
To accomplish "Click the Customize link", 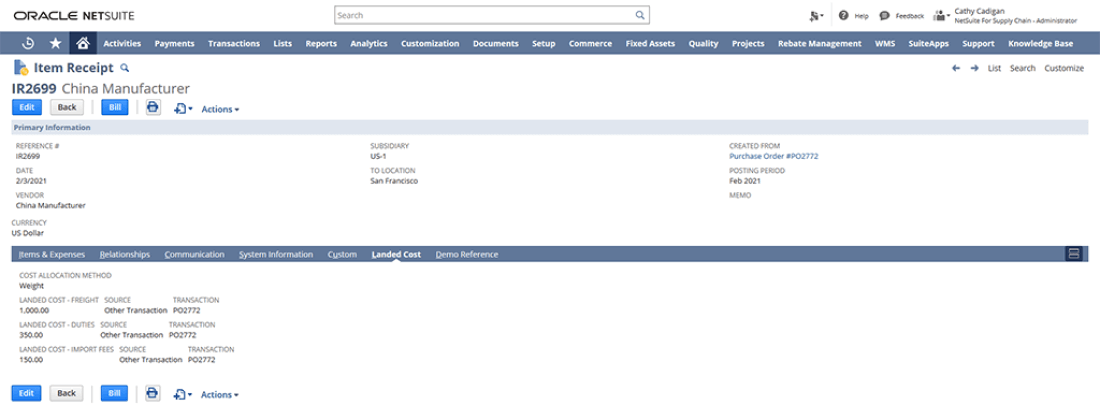I will [1064, 68].
